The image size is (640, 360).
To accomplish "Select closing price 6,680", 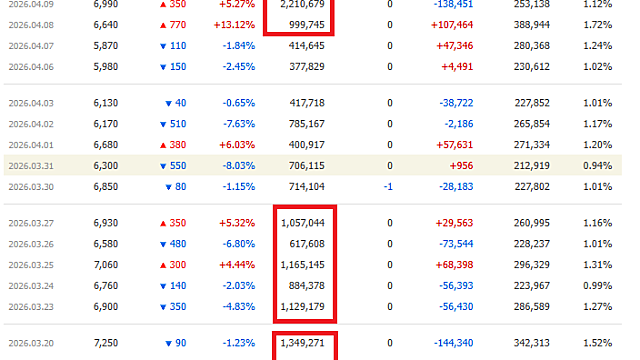I will 106,145.
